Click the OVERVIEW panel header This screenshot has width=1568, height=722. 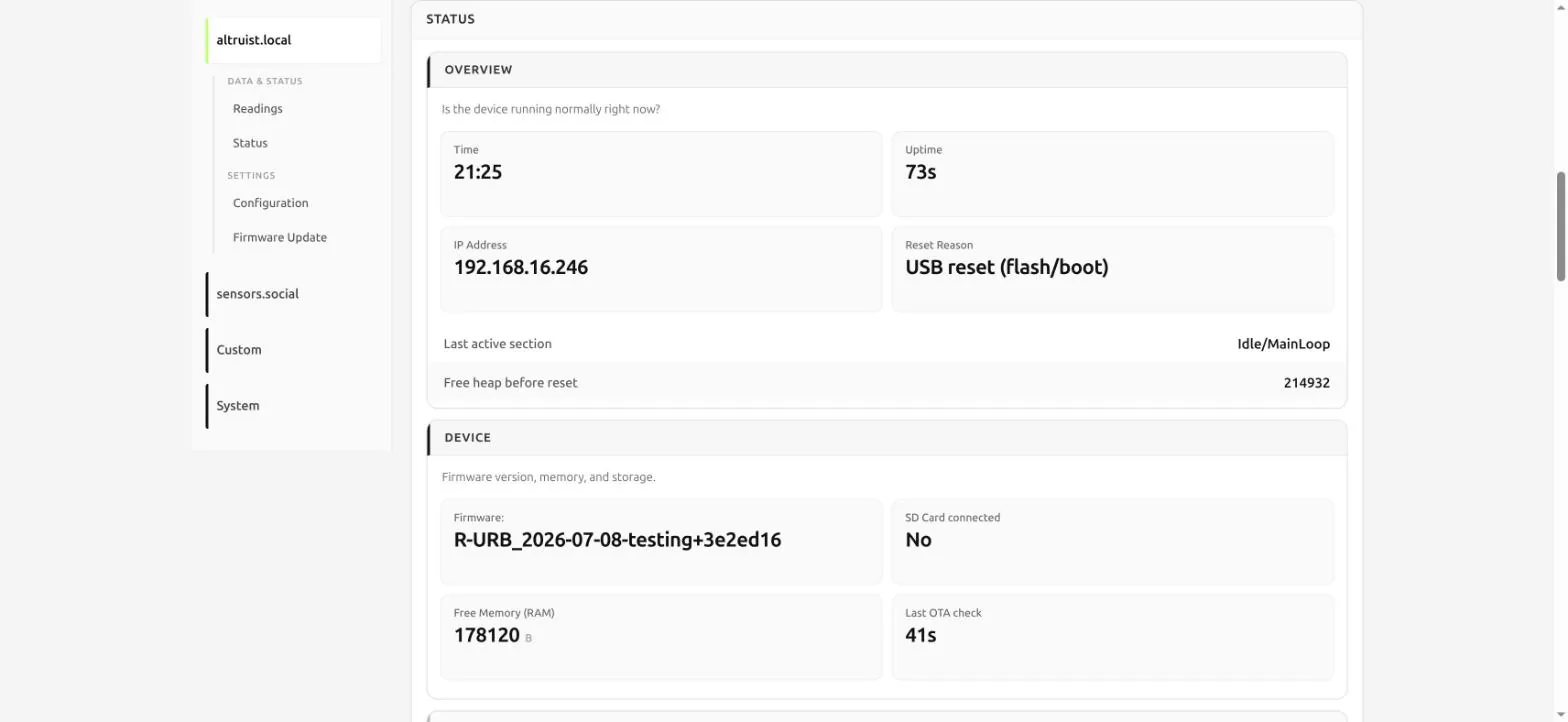coord(887,70)
